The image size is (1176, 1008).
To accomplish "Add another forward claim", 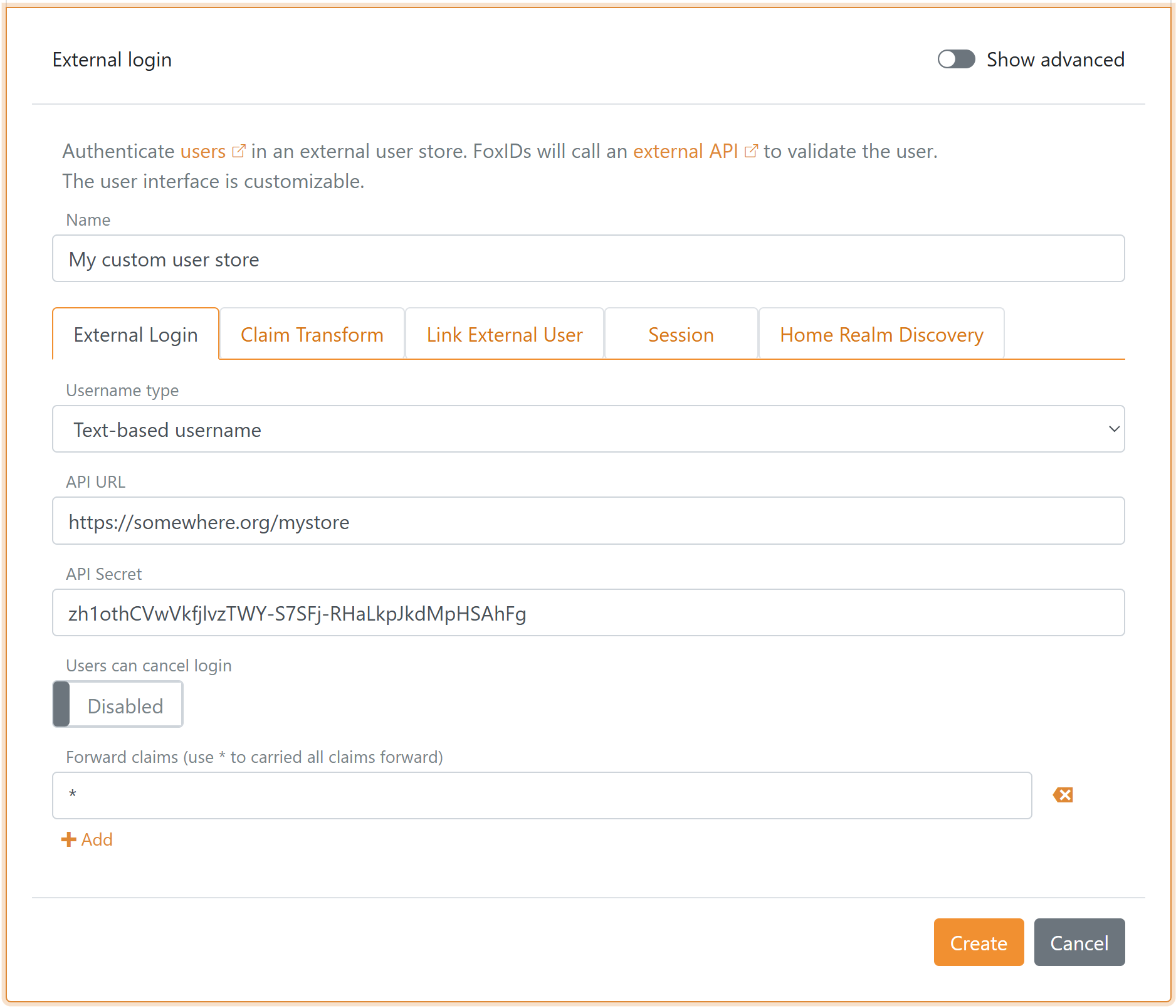I will (x=87, y=840).
